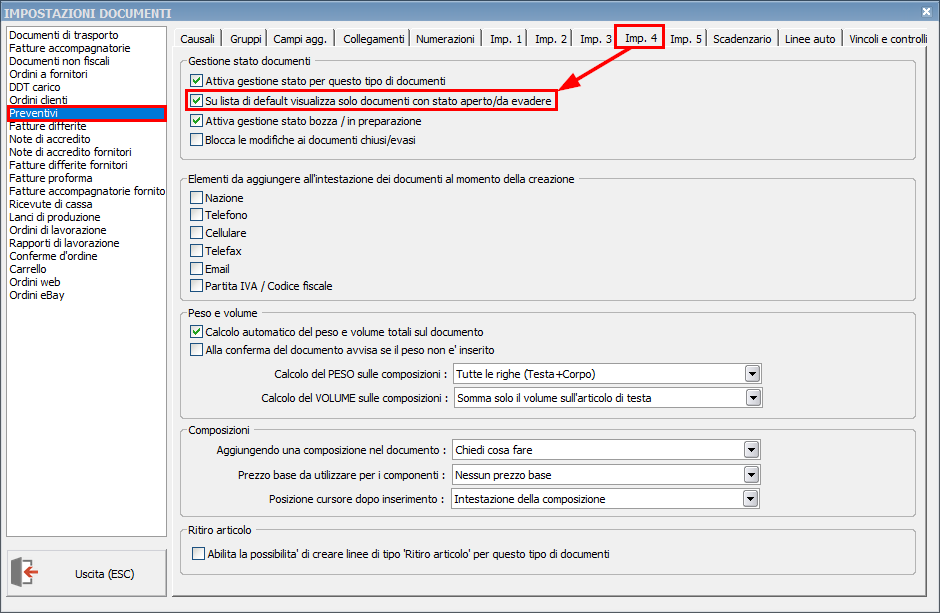Select Ordini eBay in list
This screenshot has width=940, height=613.
pos(86,295)
